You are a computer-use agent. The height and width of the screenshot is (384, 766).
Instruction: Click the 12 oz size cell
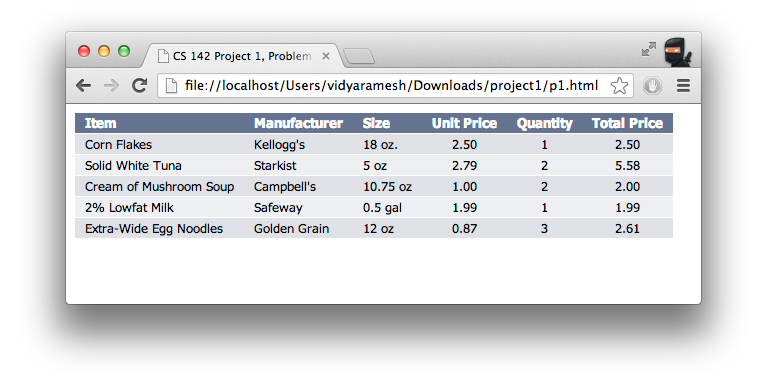[x=378, y=229]
